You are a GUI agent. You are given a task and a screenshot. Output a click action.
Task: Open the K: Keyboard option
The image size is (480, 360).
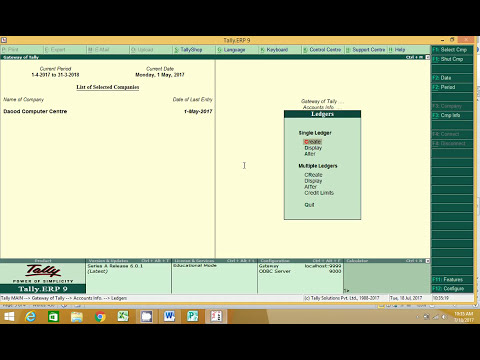pyautogui.click(x=280, y=50)
